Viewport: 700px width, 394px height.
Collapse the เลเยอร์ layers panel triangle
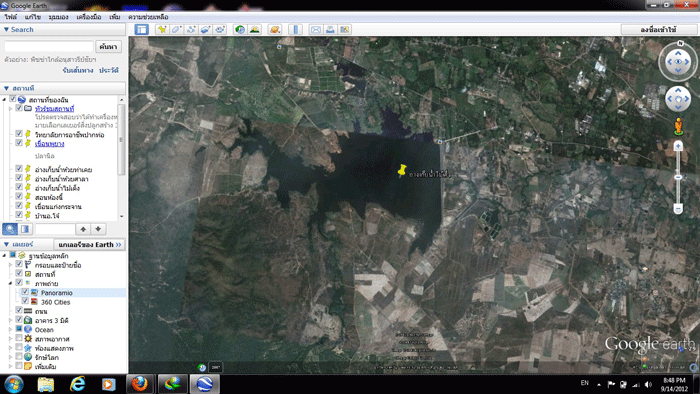pyautogui.click(x=6, y=245)
